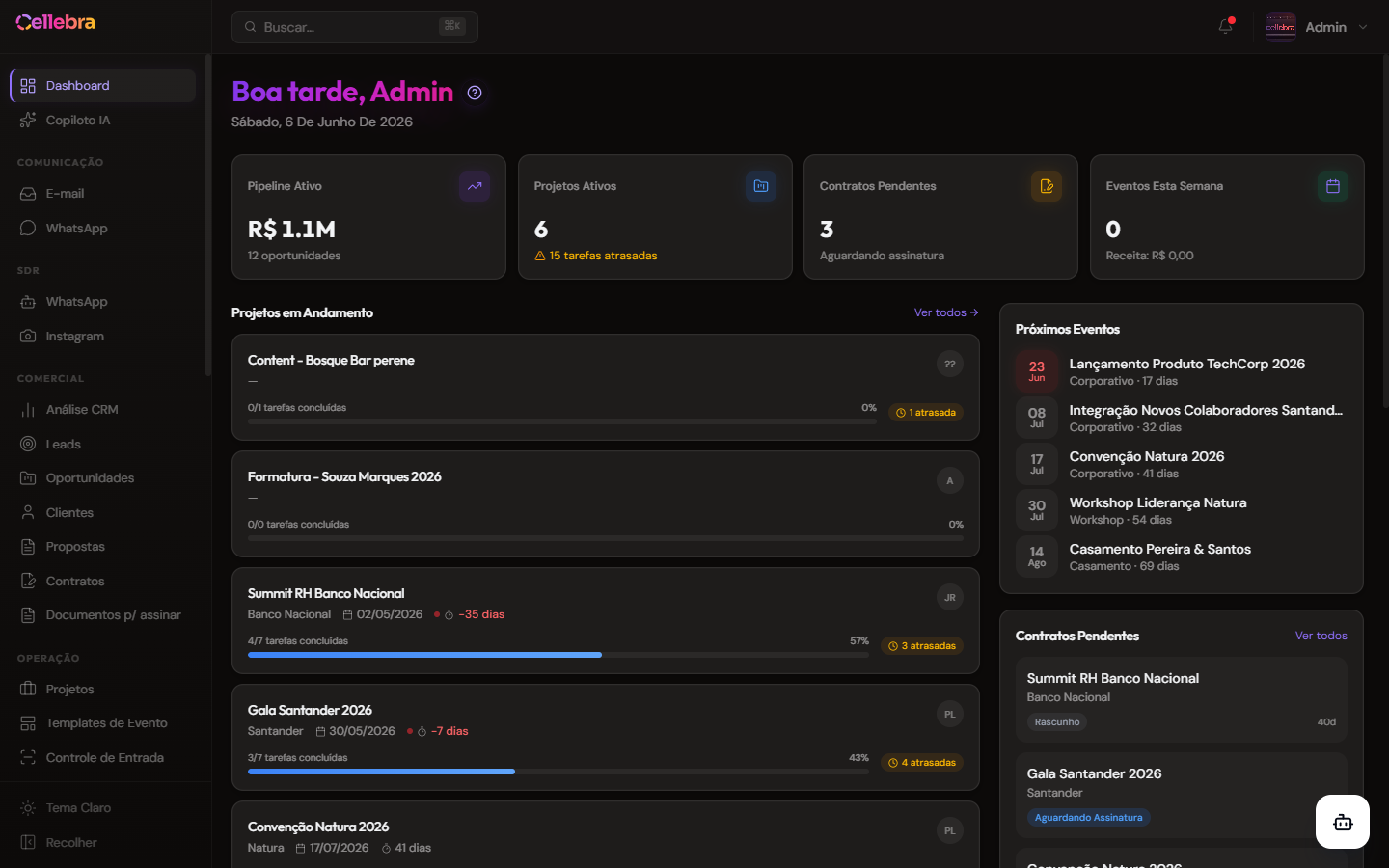Open the Gala Santander 2026 project card

point(606,738)
